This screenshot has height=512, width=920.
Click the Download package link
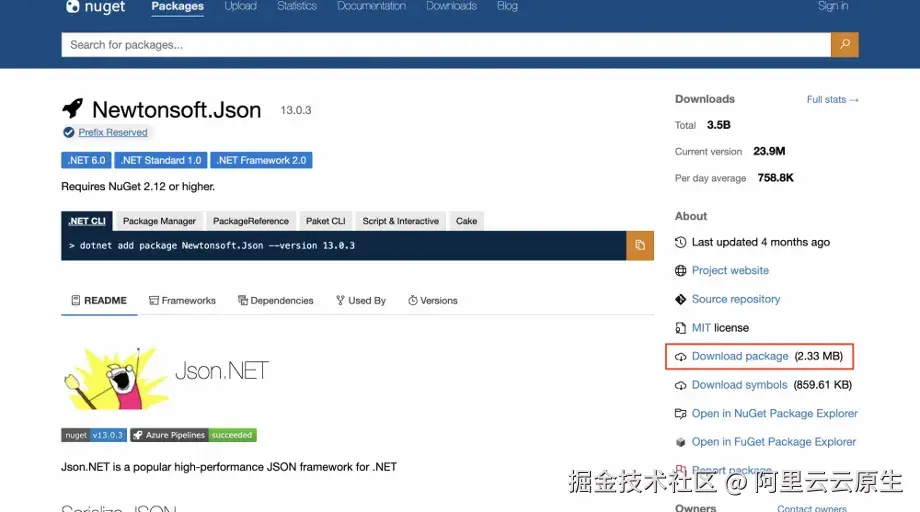(740, 357)
